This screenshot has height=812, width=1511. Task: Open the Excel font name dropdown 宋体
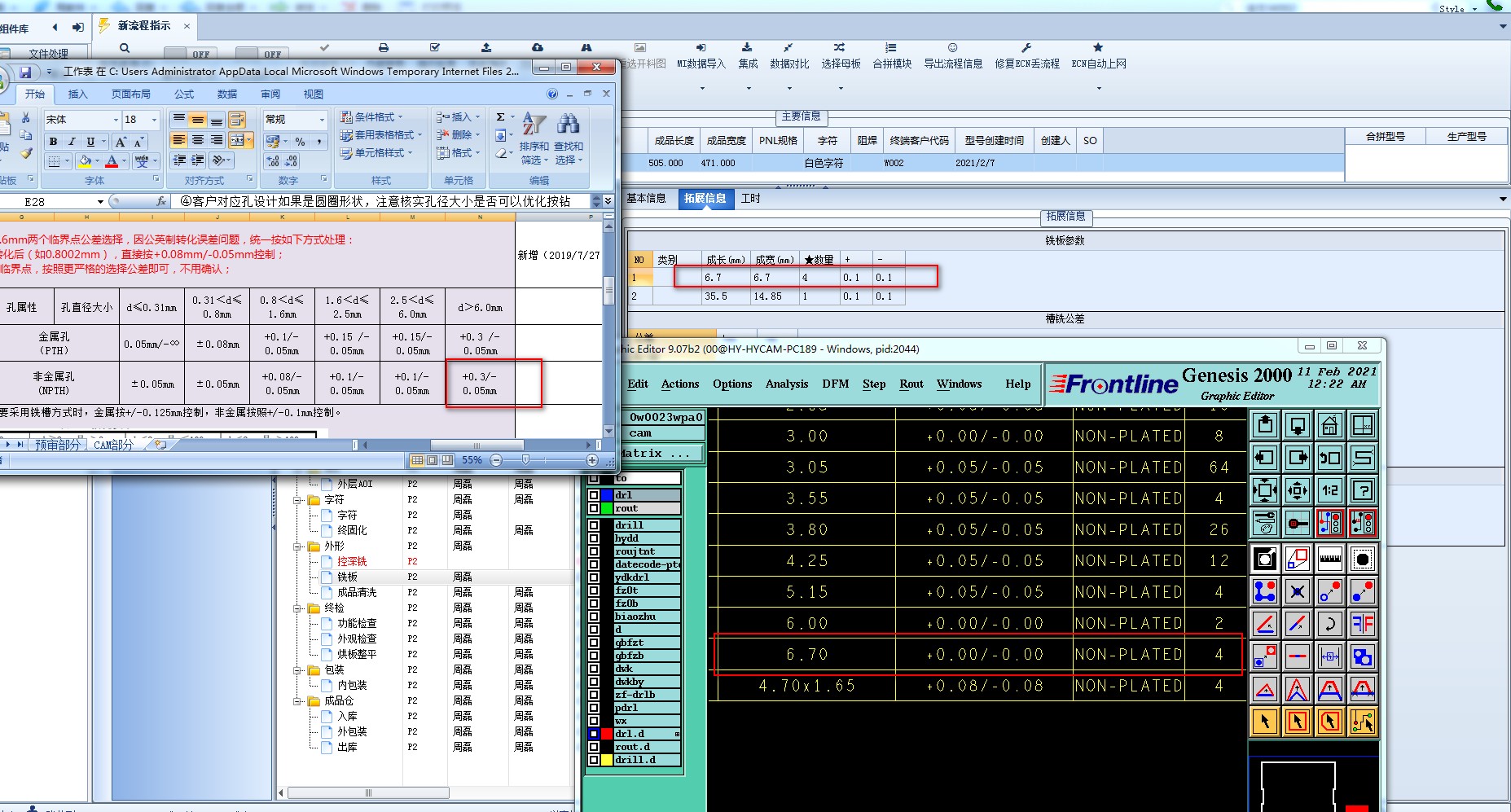click(x=114, y=120)
